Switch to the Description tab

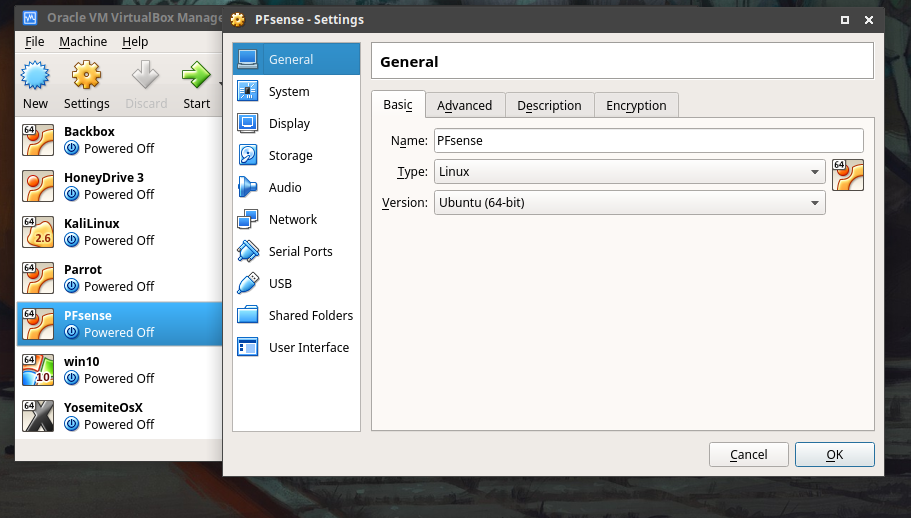tap(549, 105)
